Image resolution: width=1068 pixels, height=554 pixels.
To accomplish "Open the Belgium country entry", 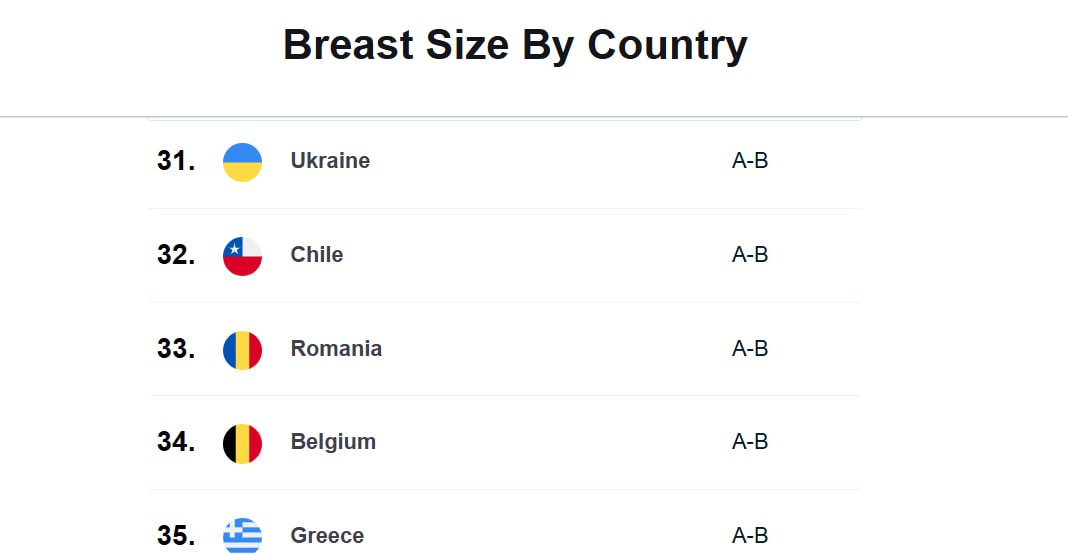I will (333, 442).
